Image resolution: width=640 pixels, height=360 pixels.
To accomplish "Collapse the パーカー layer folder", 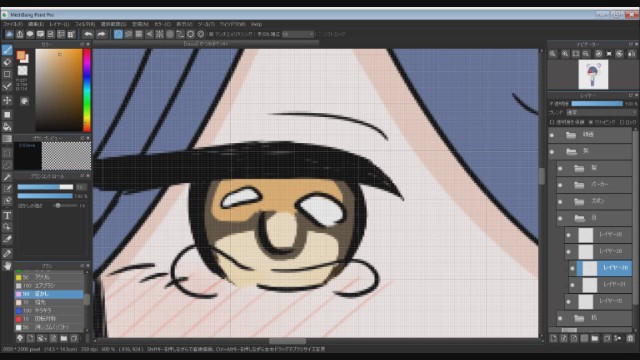I will [x=579, y=185].
